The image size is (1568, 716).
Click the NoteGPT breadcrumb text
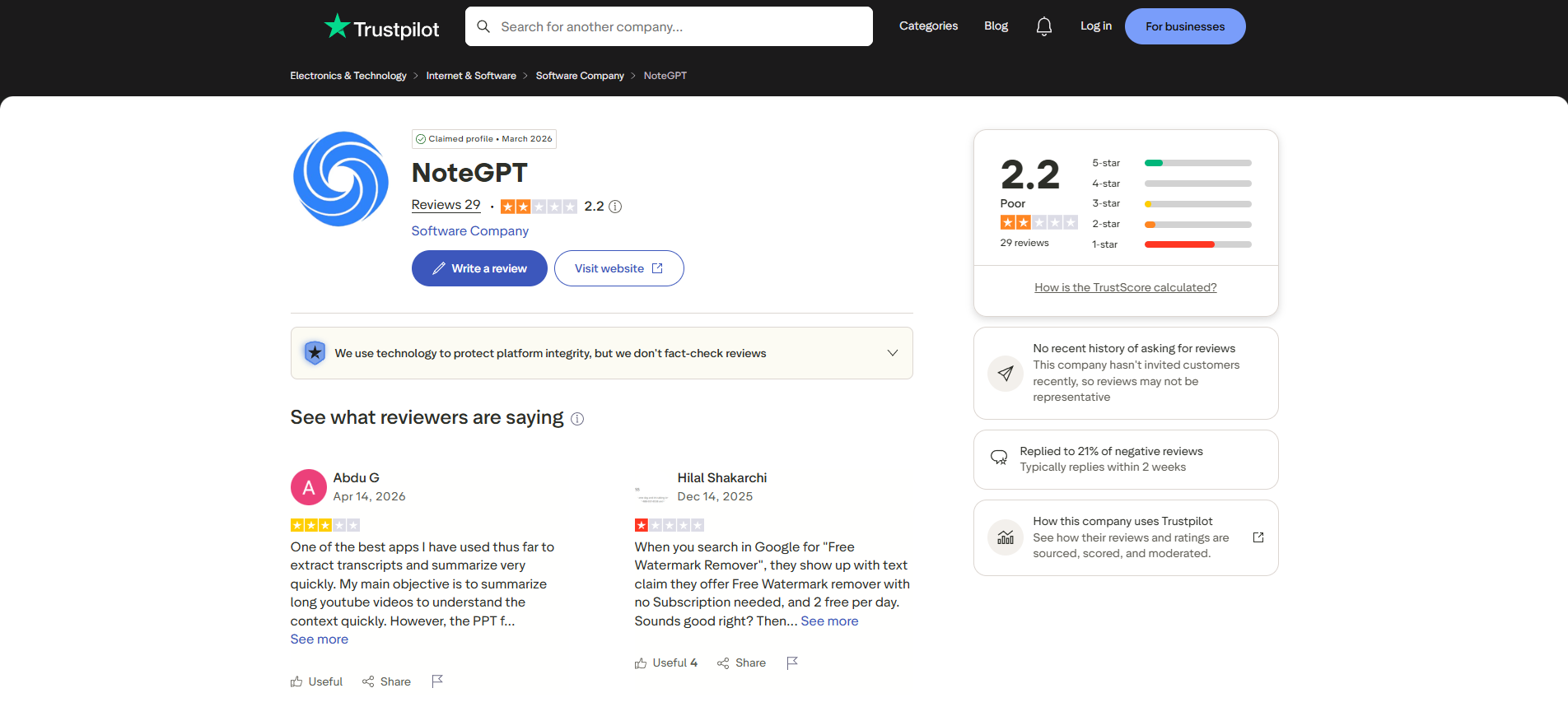[665, 76]
